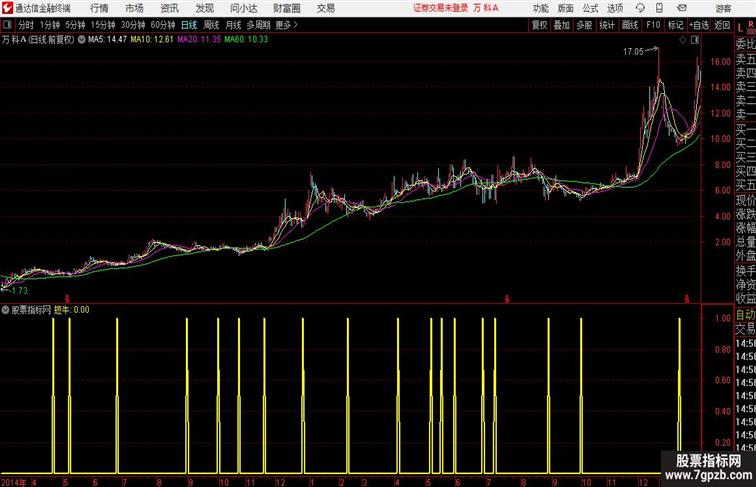Click the MA5: 14.47 indicator label

point(107,40)
